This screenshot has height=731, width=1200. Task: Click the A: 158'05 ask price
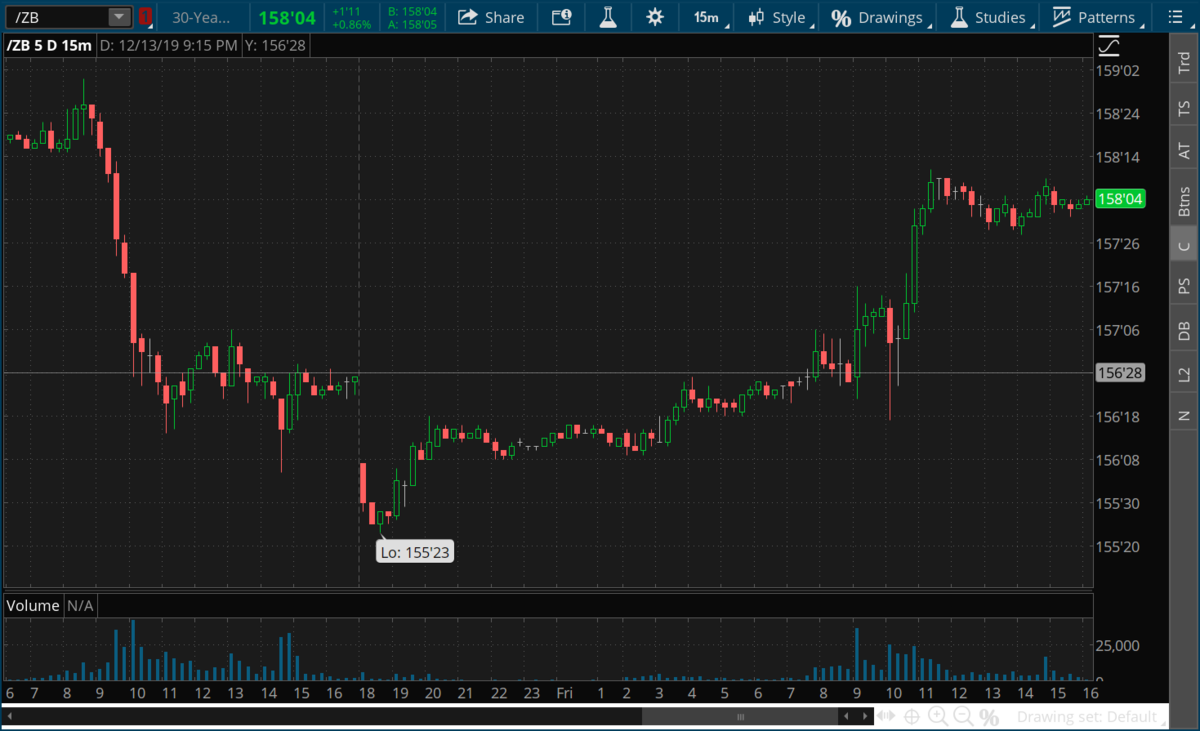pos(412,24)
